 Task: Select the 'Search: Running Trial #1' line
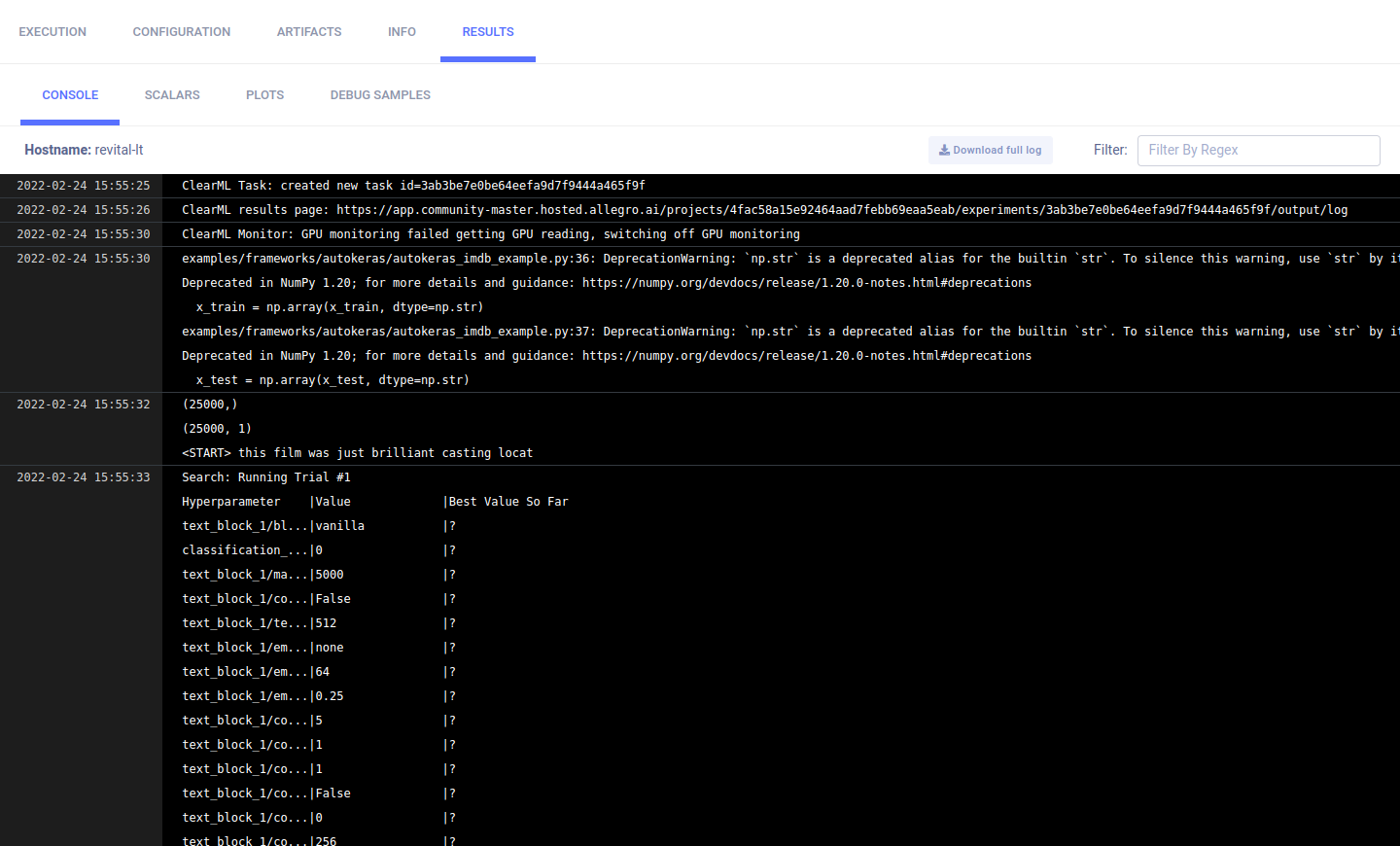point(266,477)
